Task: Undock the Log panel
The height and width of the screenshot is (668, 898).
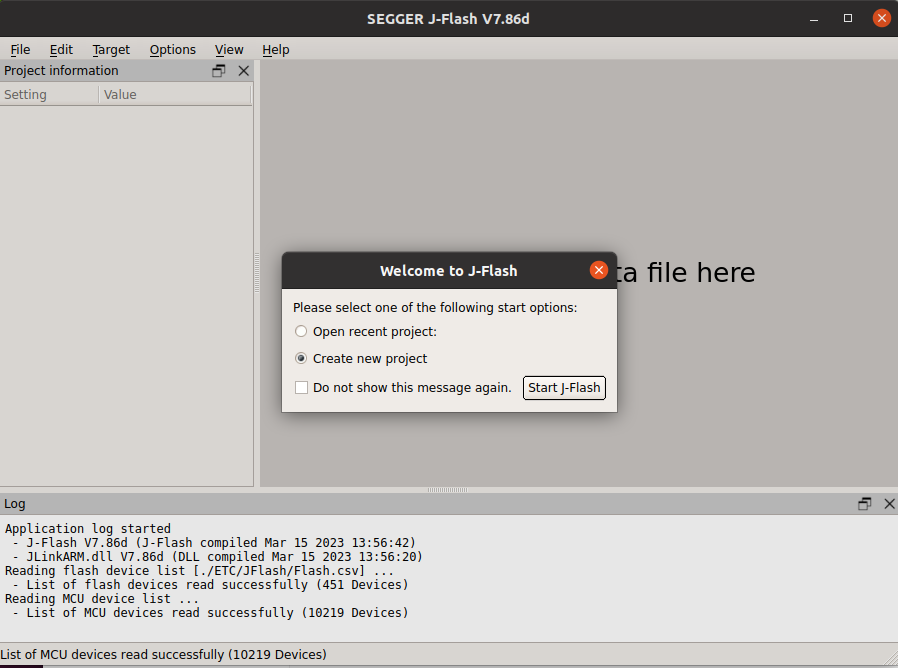Action: pos(864,504)
